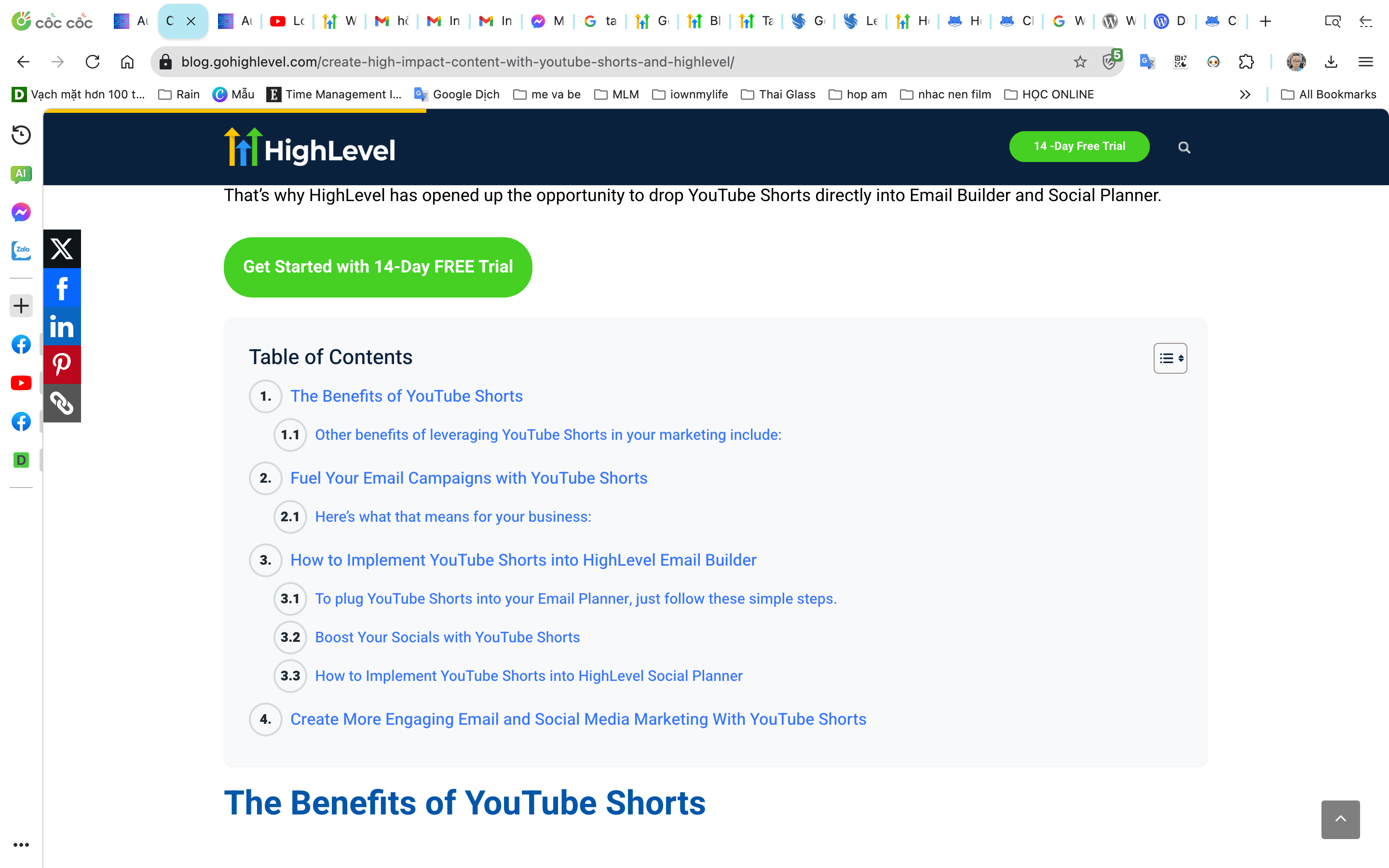Pin article on Pinterest
The height and width of the screenshot is (868, 1389).
point(62,364)
